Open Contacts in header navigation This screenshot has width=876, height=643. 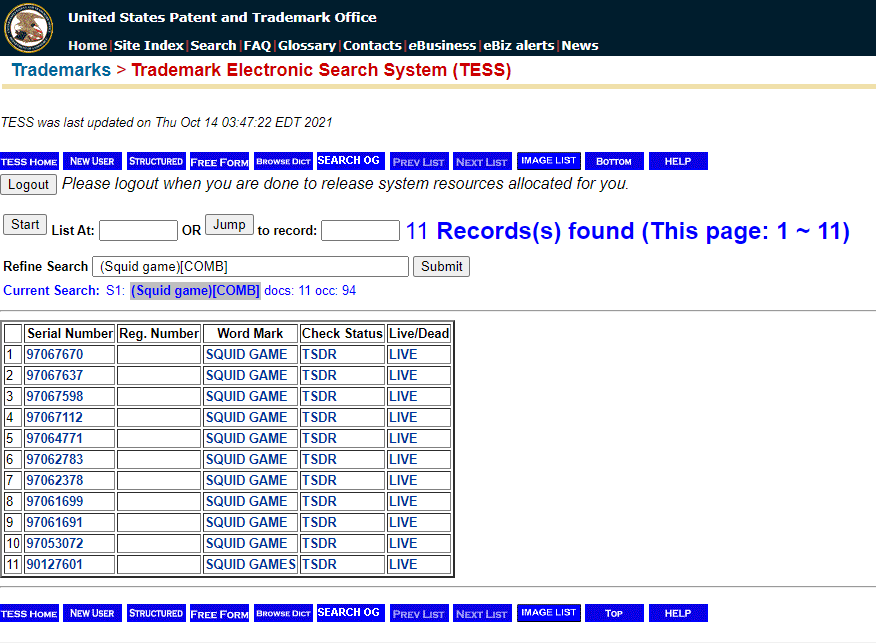pos(372,46)
